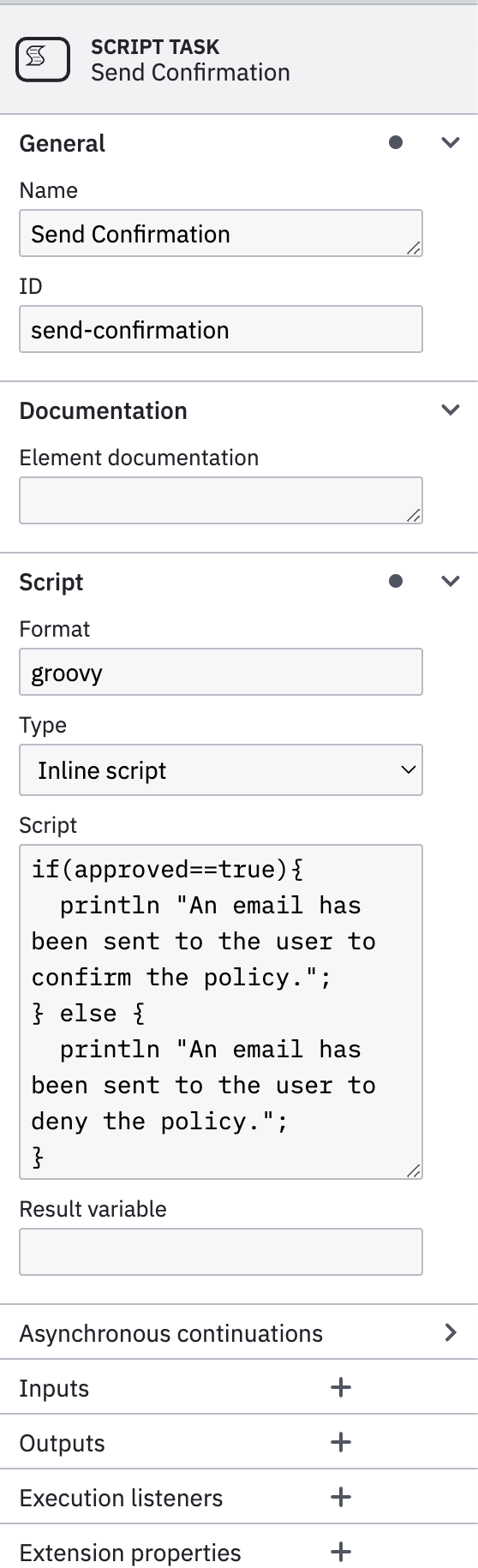Screen dimensions: 478x1568
Task: Click the Result variable input field
Action: pos(221,1252)
